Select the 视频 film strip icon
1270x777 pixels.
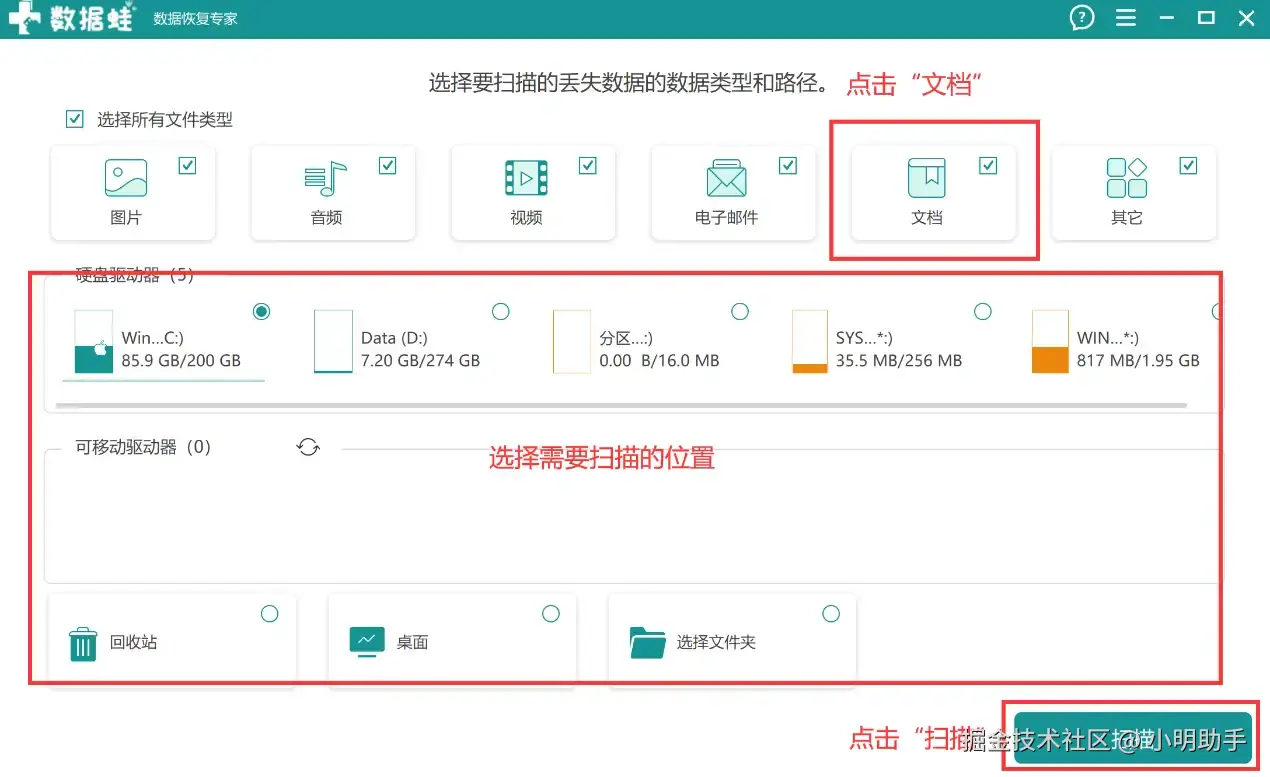(x=526, y=178)
